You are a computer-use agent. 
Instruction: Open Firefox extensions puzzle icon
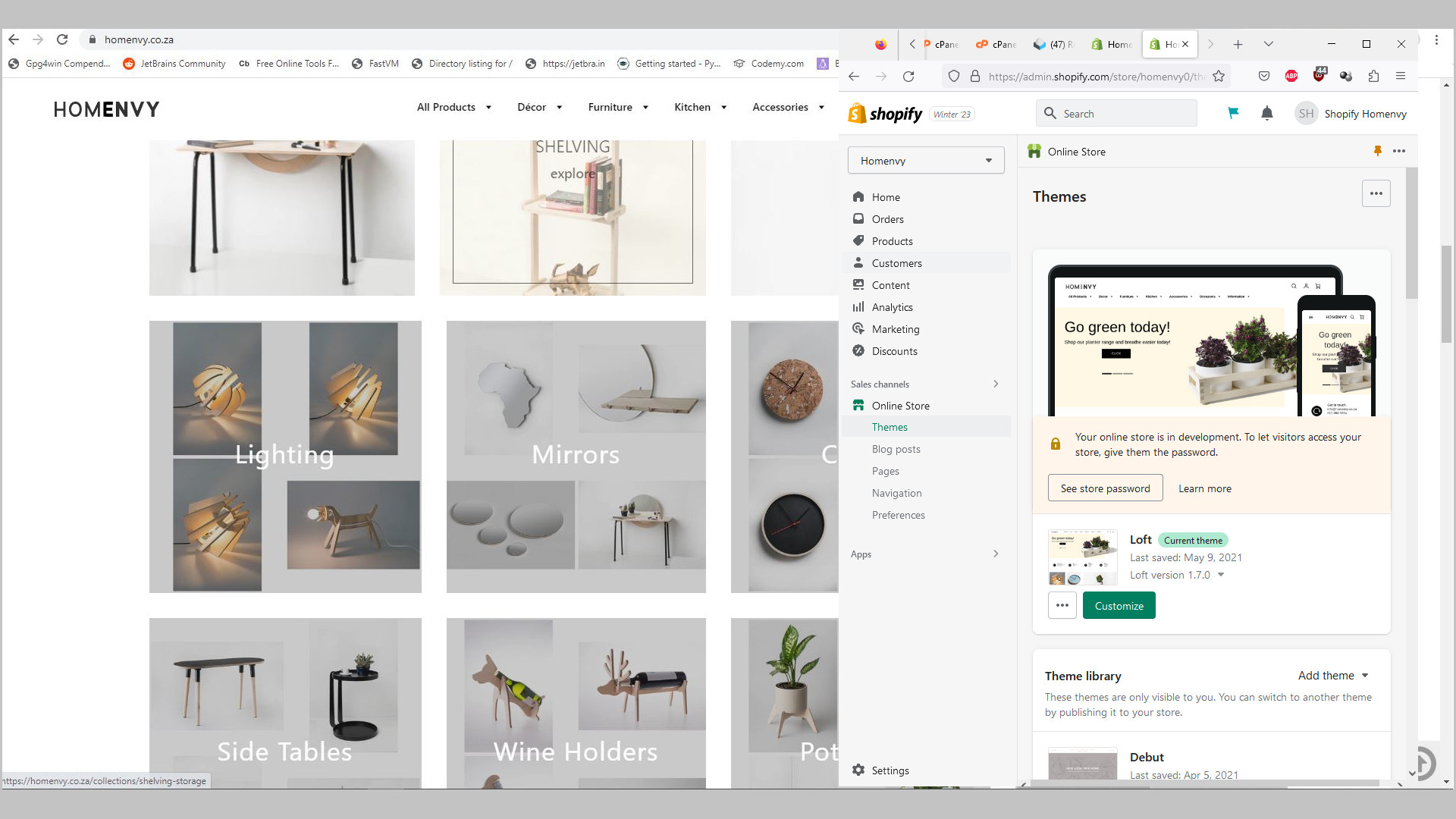point(1373,76)
